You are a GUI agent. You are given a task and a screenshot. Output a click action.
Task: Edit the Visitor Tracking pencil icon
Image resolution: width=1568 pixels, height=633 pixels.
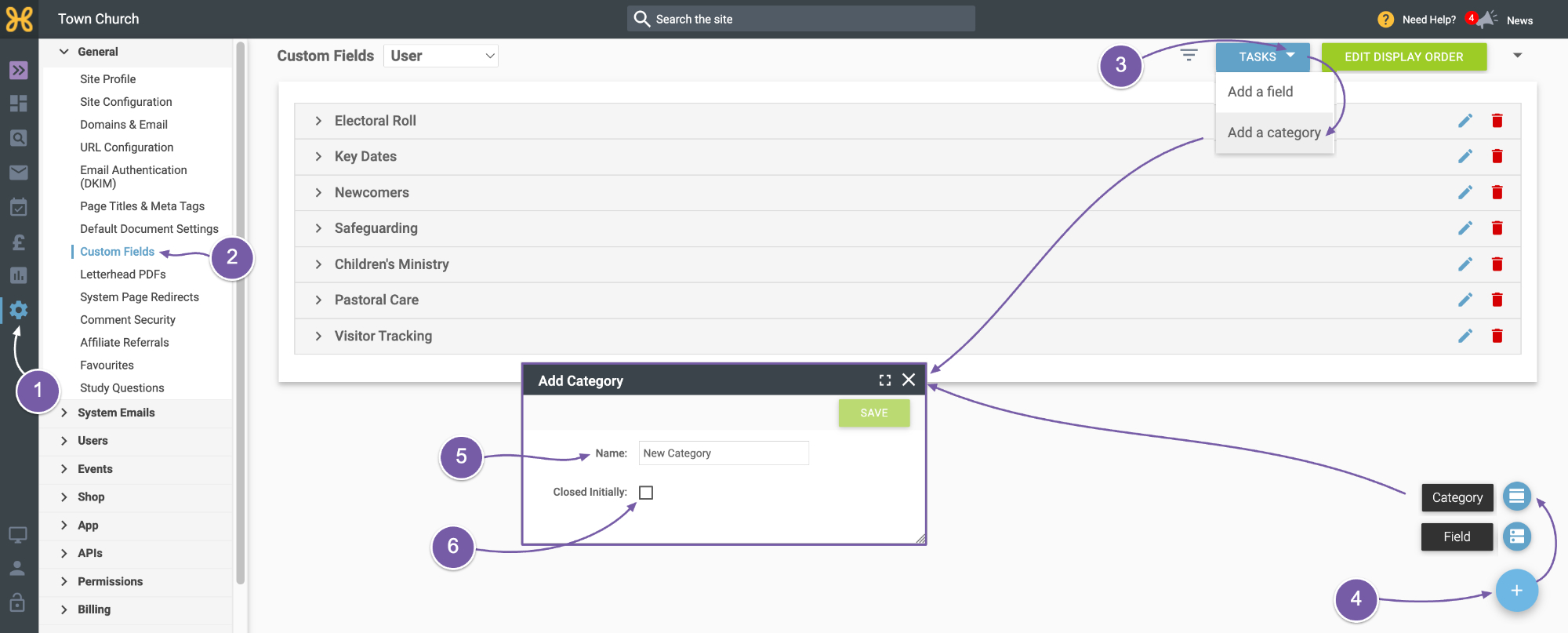pos(1465,336)
